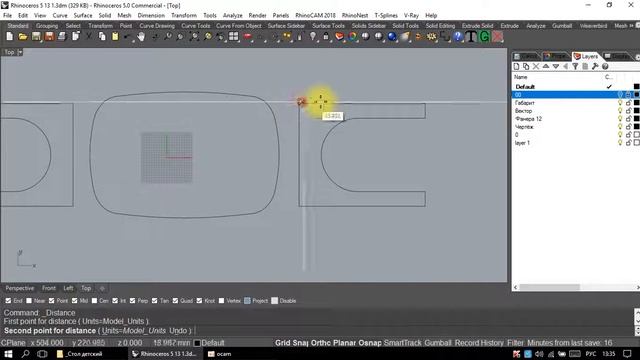Click the color wheel Object Properties icon

(x=352, y=37)
